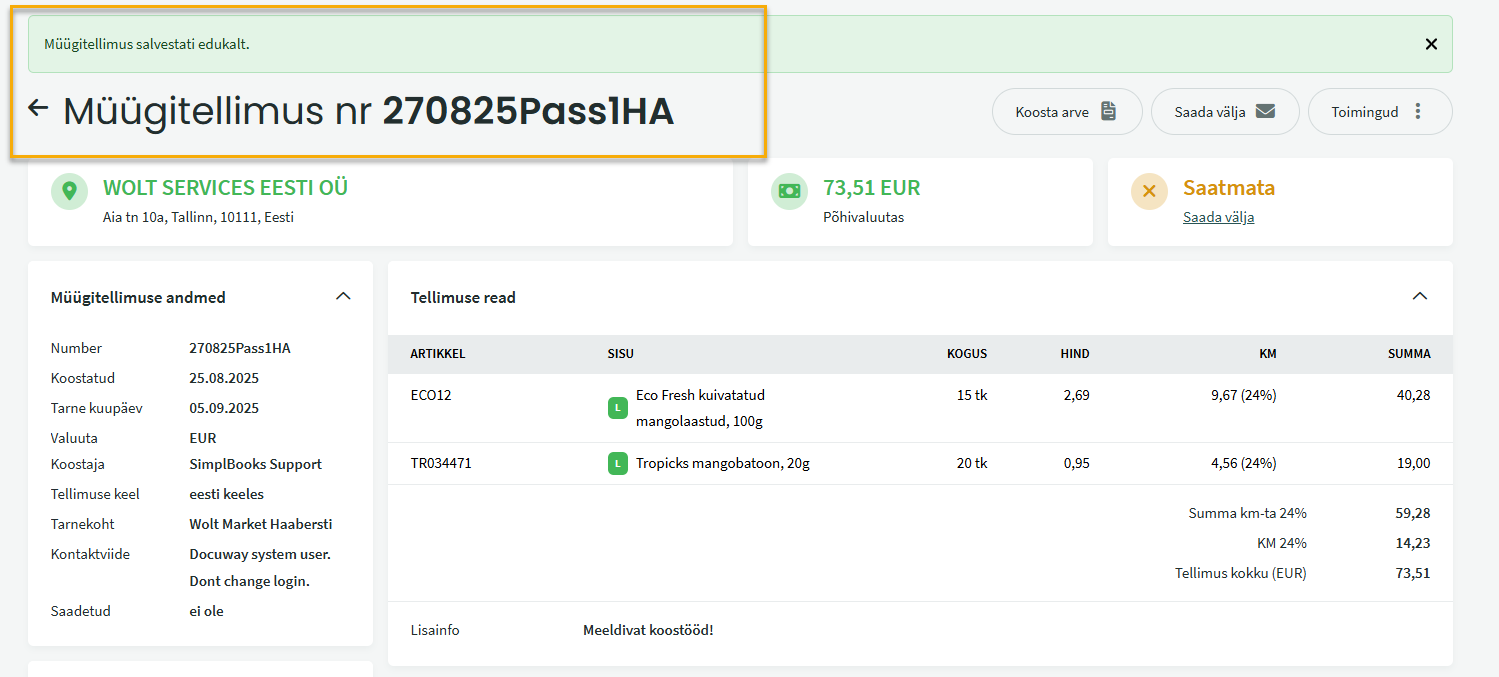1499x677 pixels.
Task: Click the ARTIKKEL column header
Action: [437, 354]
